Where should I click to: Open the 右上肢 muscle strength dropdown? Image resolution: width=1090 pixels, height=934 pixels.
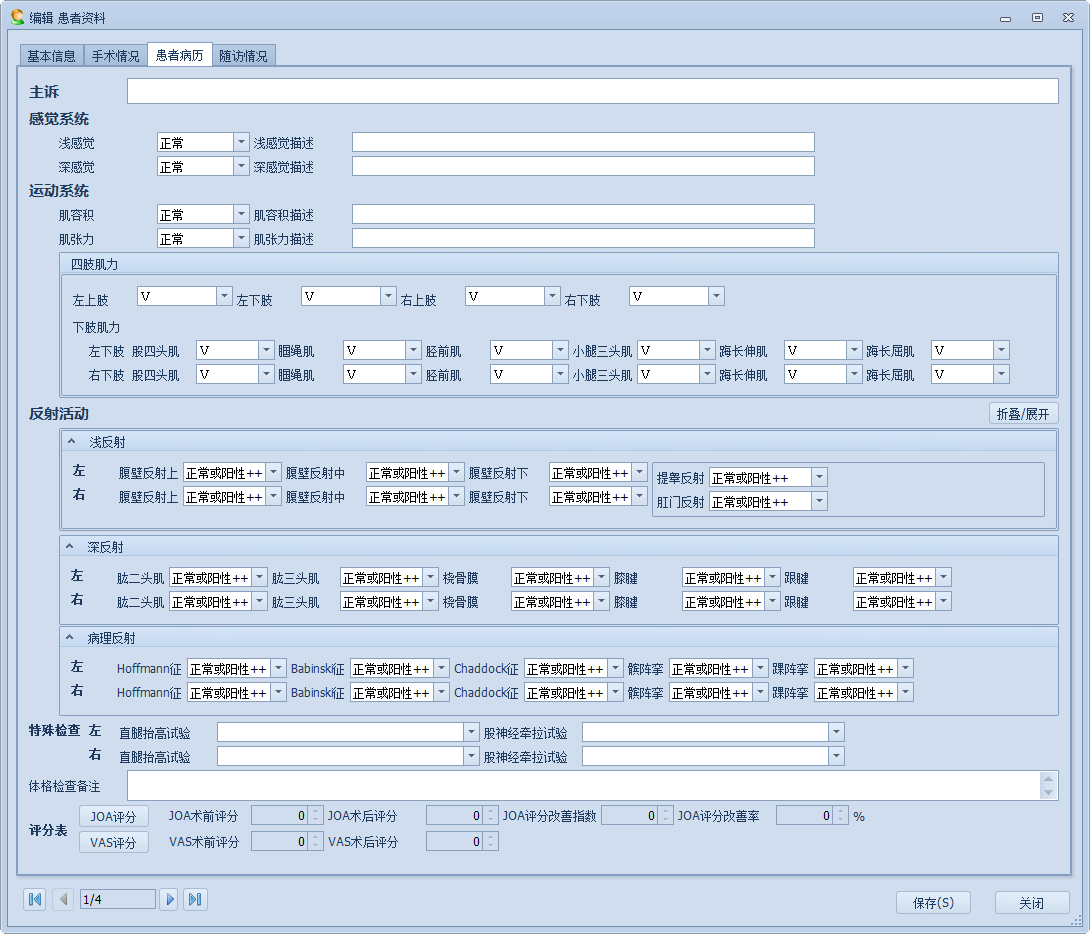point(552,296)
